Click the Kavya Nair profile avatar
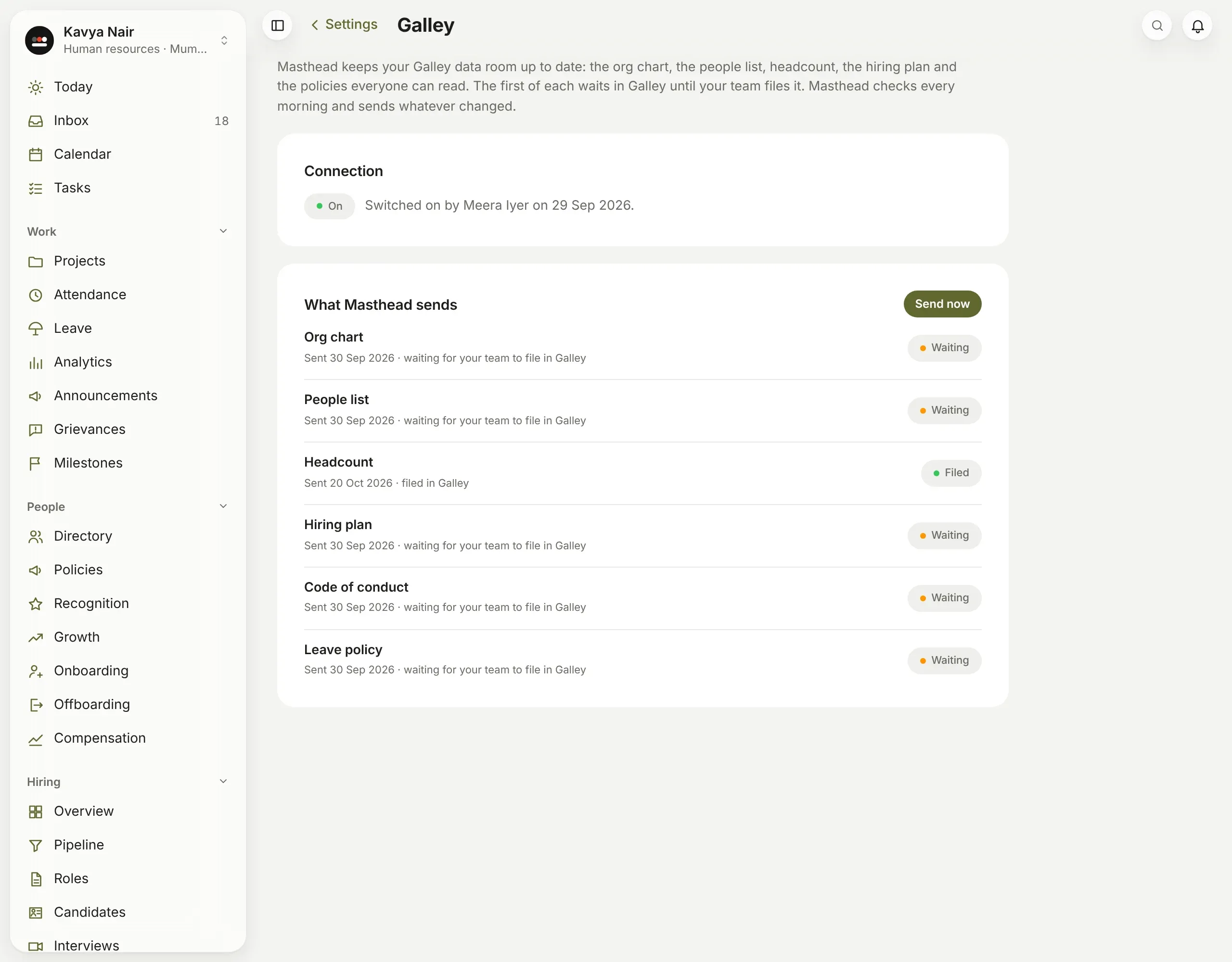Image resolution: width=1232 pixels, height=962 pixels. tap(39, 40)
